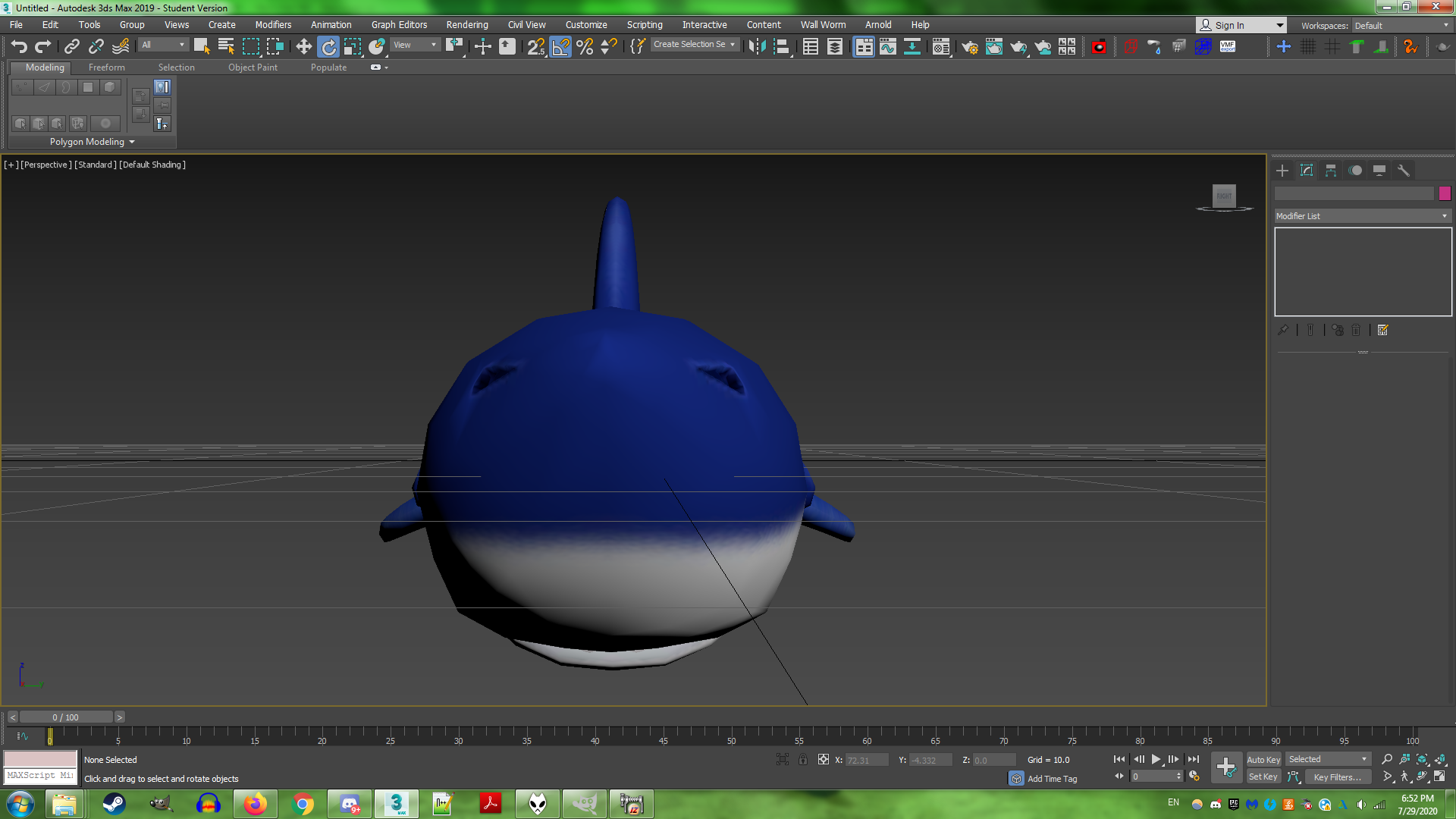1456x819 pixels.
Task: Toggle the 2.5D Snaps button
Action: pyautogui.click(x=536, y=47)
